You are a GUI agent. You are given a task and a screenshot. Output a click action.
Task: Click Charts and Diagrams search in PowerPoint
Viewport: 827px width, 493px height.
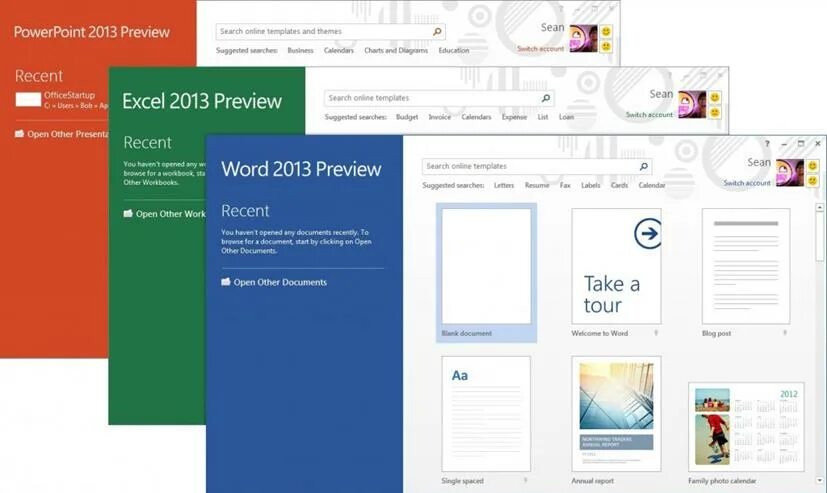point(396,51)
